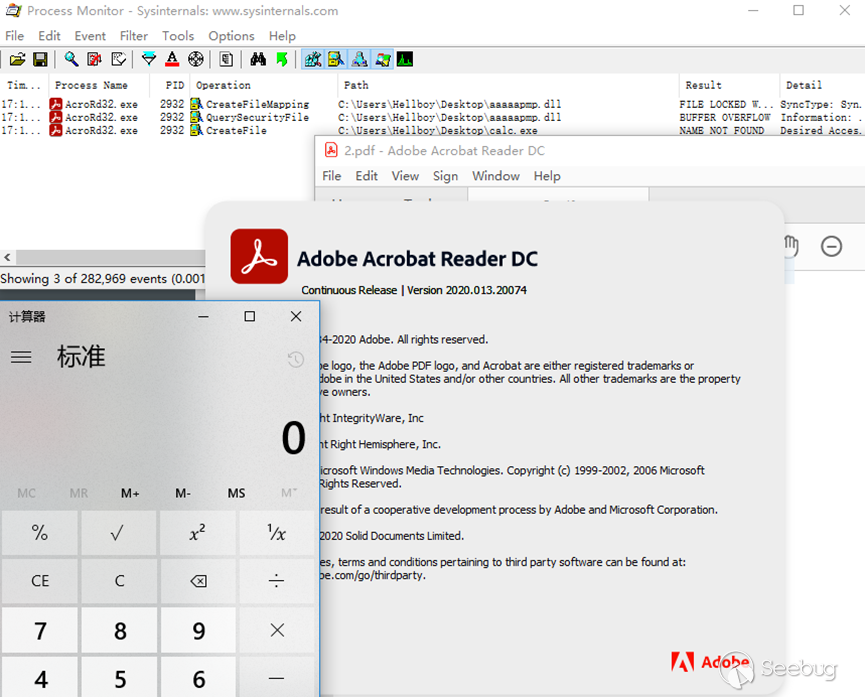Open the Options menu in Process Monitor

(231, 36)
